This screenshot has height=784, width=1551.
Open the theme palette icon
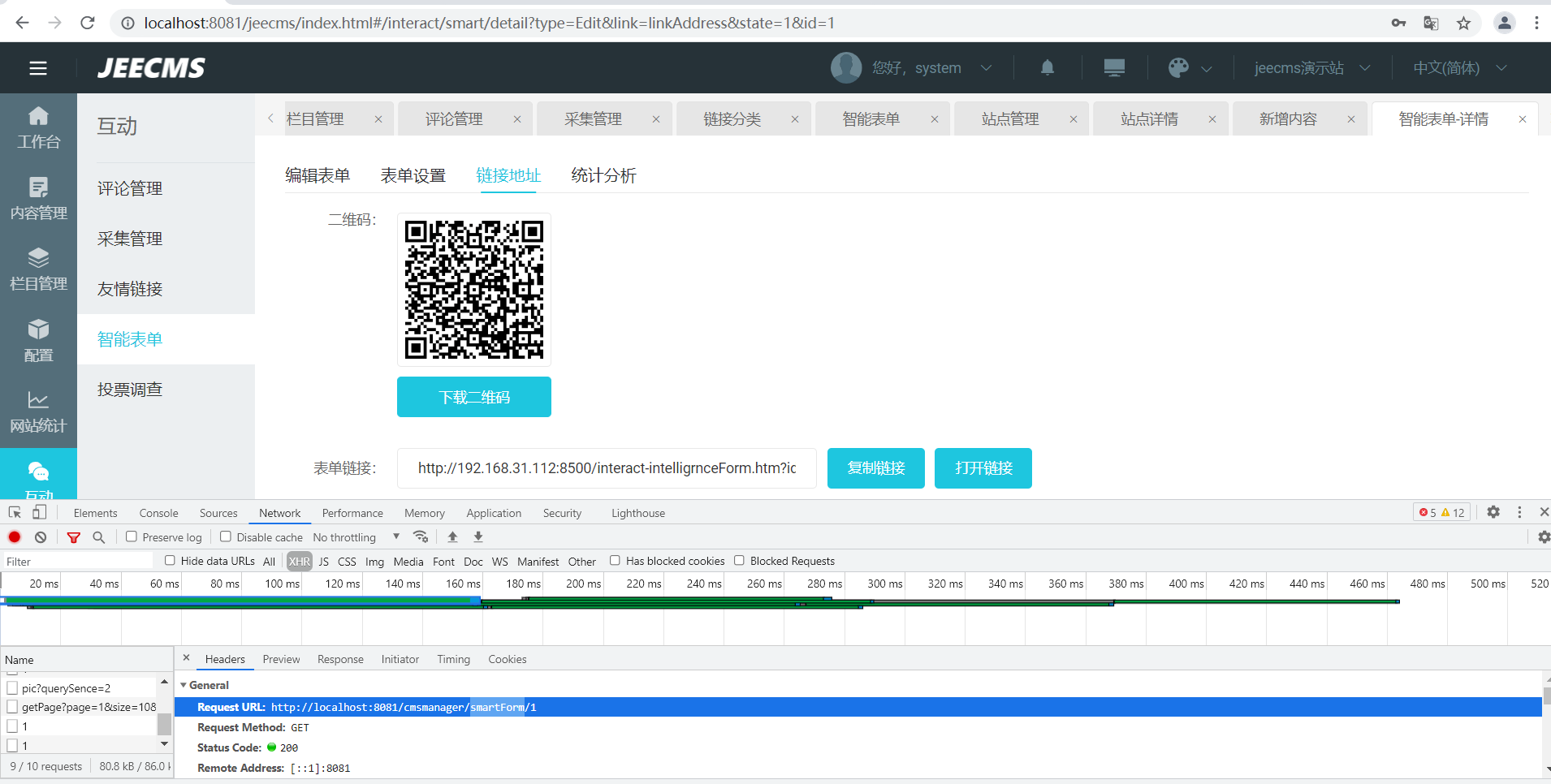[x=1178, y=68]
